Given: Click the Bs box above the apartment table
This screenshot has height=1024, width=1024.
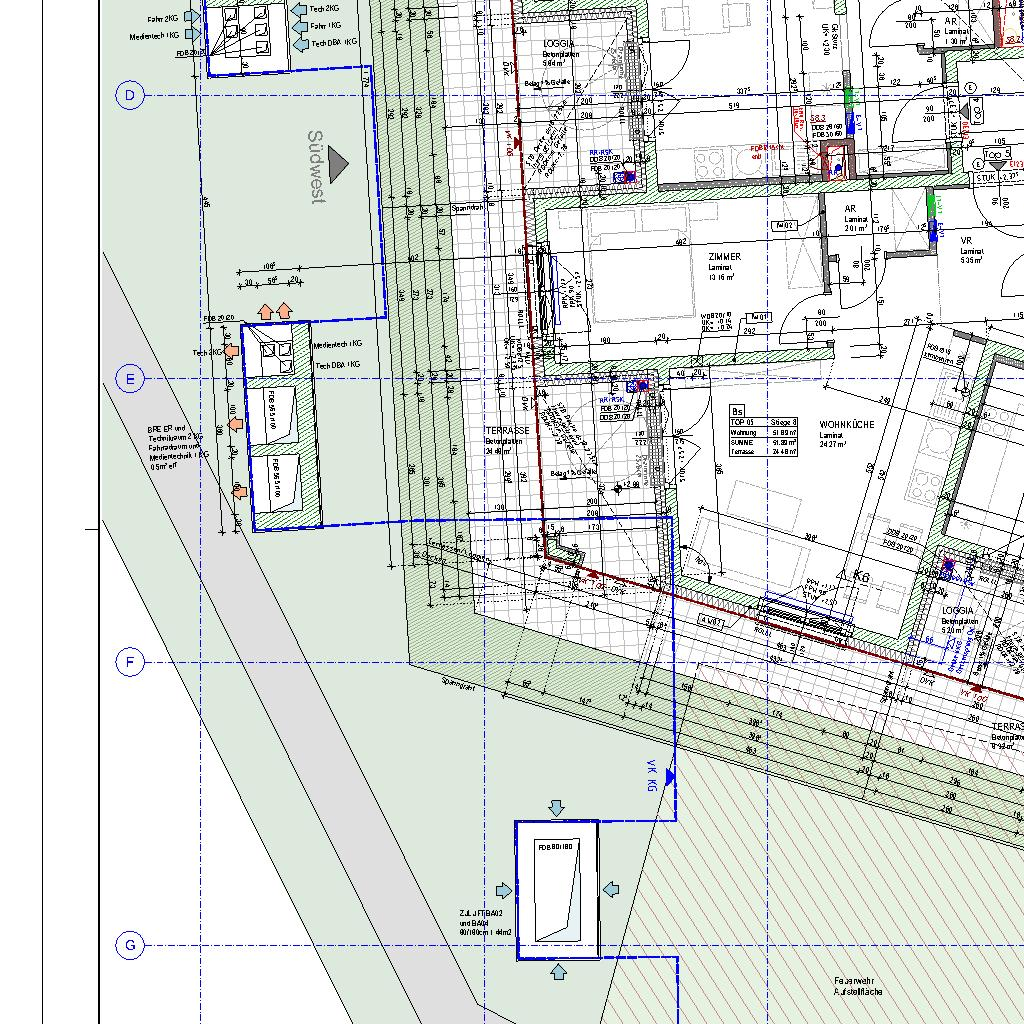Looking at the screenshot, I should coord(737,411).
